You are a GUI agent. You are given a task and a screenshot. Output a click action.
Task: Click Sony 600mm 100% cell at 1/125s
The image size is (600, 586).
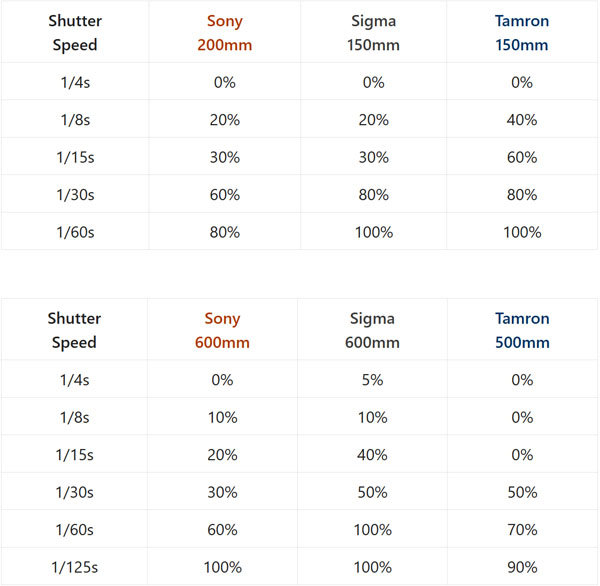tap(222, 567)
